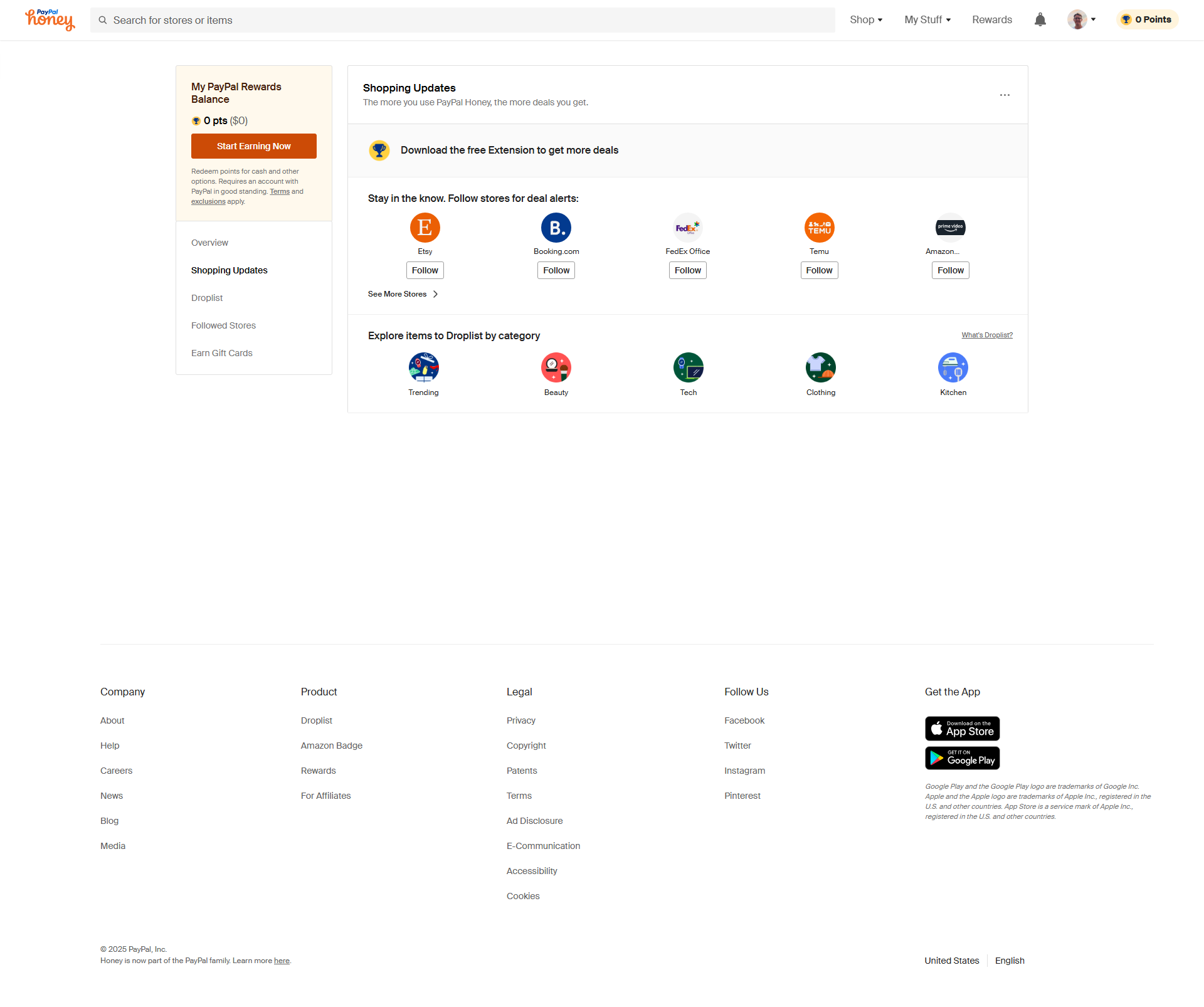The width and height of the screenshot is (1204, 1007).
Task: Focus the store search field
Action: pyautogui.click(x=463, y=20)
